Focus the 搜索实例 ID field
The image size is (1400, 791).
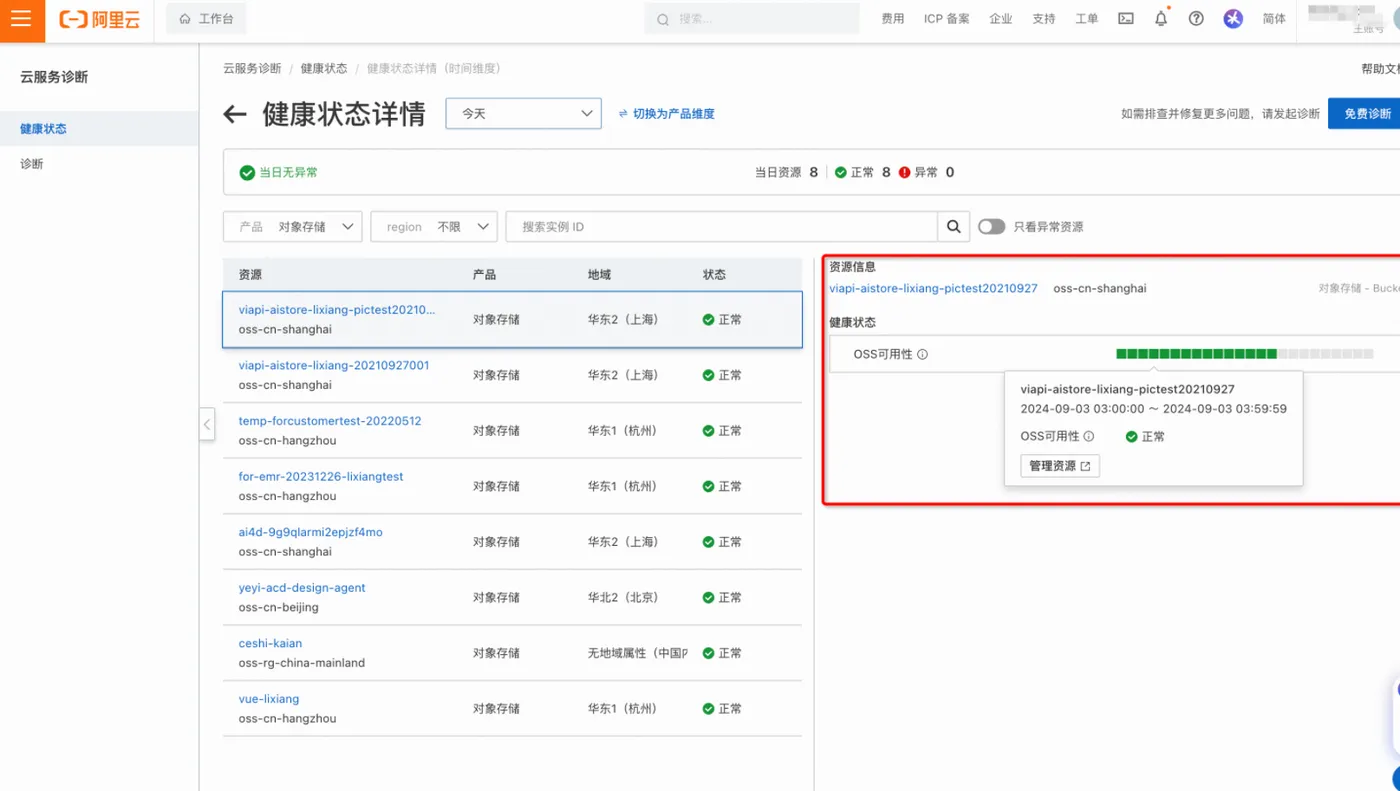pos(721,227)
